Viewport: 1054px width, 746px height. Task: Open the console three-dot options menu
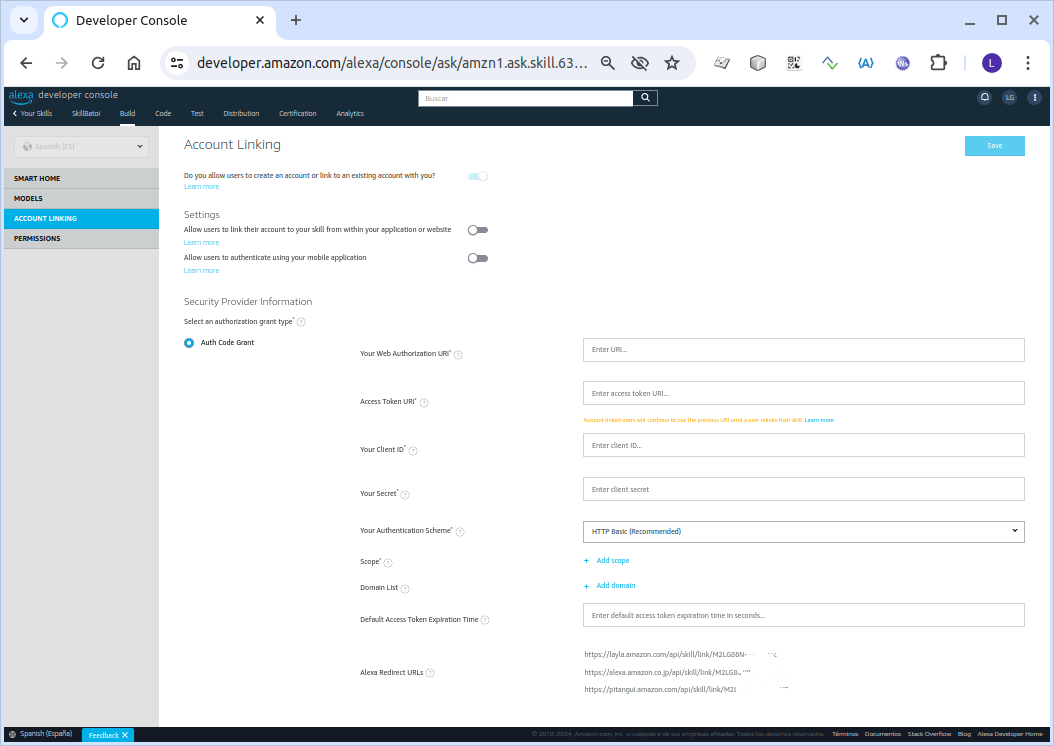pos(1035,97)
